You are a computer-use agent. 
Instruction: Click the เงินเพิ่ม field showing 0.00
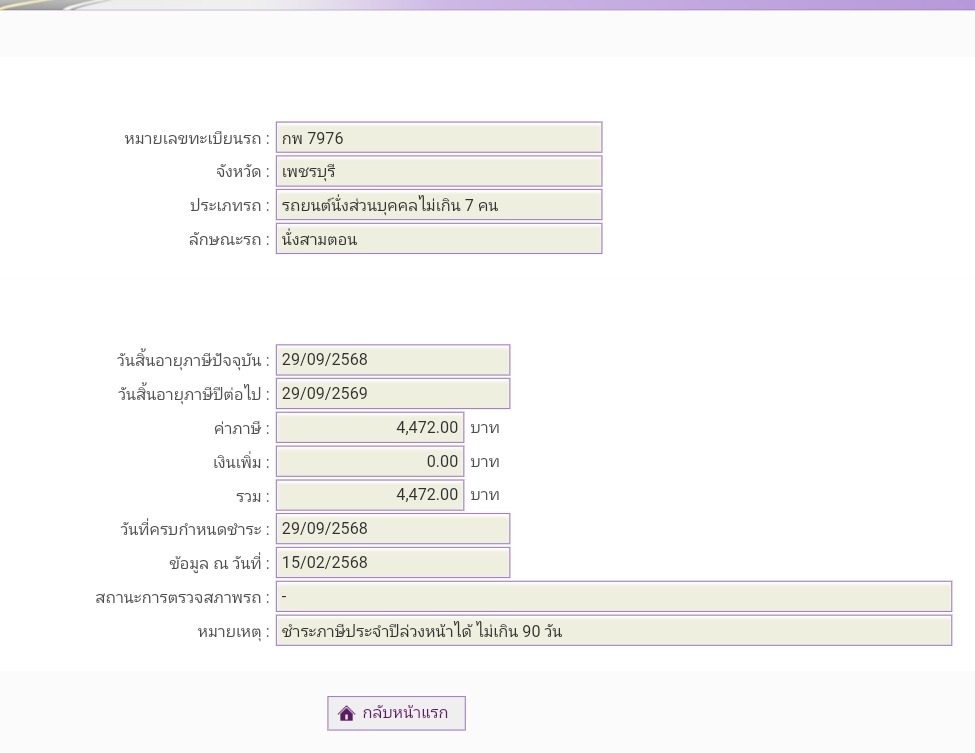click(370, 461)
